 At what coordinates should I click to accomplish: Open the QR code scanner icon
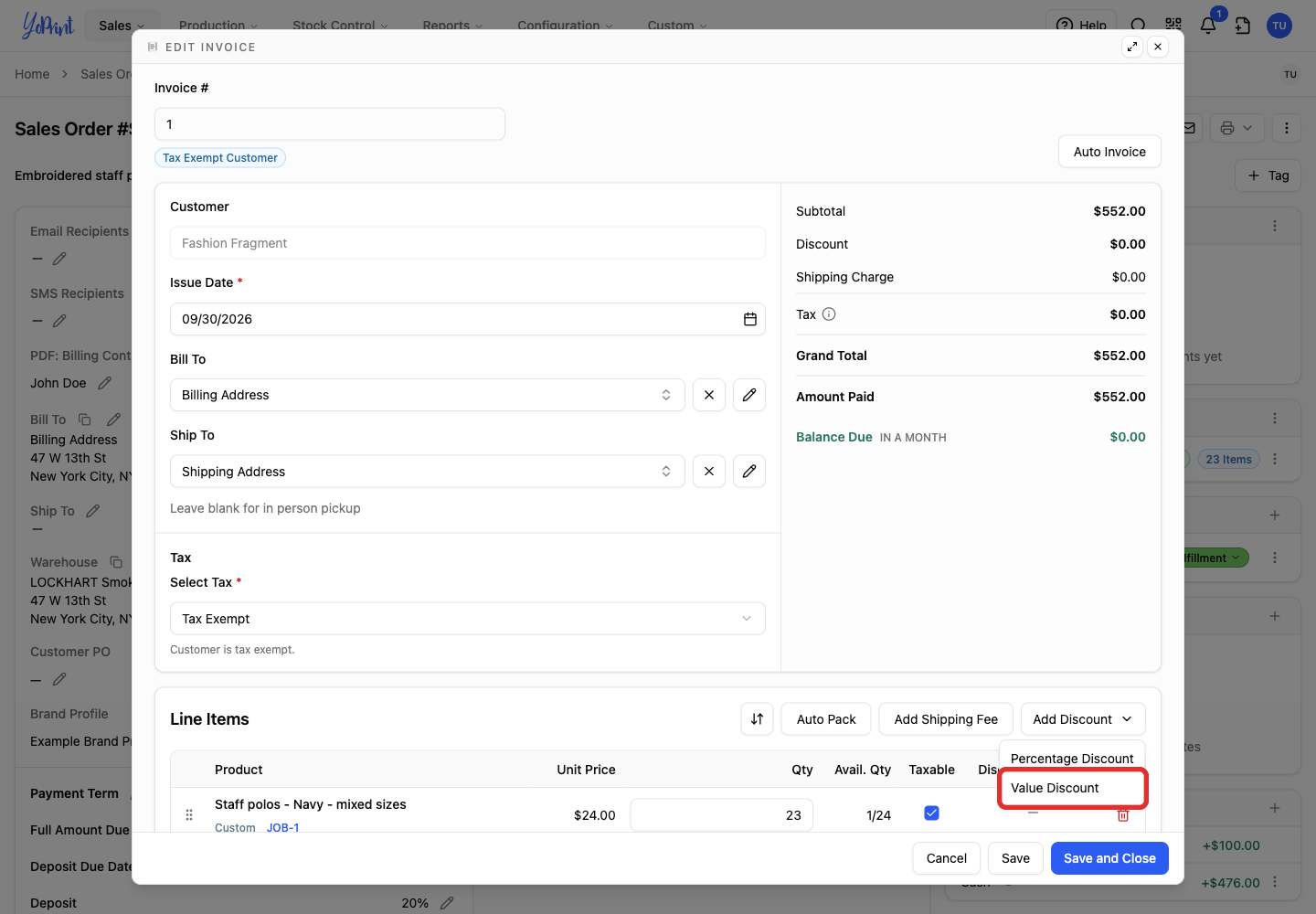click(1173, 25)
